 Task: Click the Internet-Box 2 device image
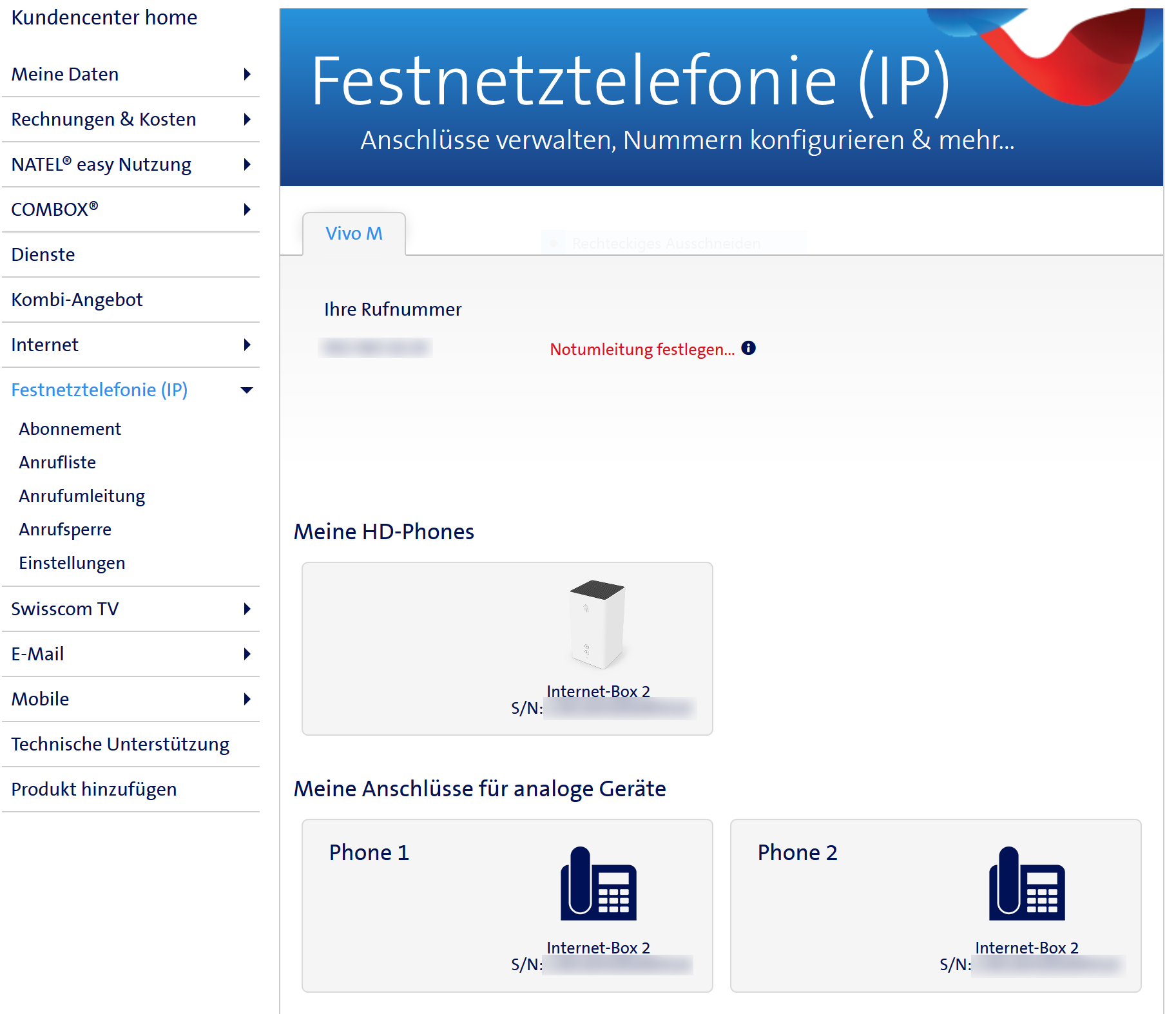pos(597,624)
